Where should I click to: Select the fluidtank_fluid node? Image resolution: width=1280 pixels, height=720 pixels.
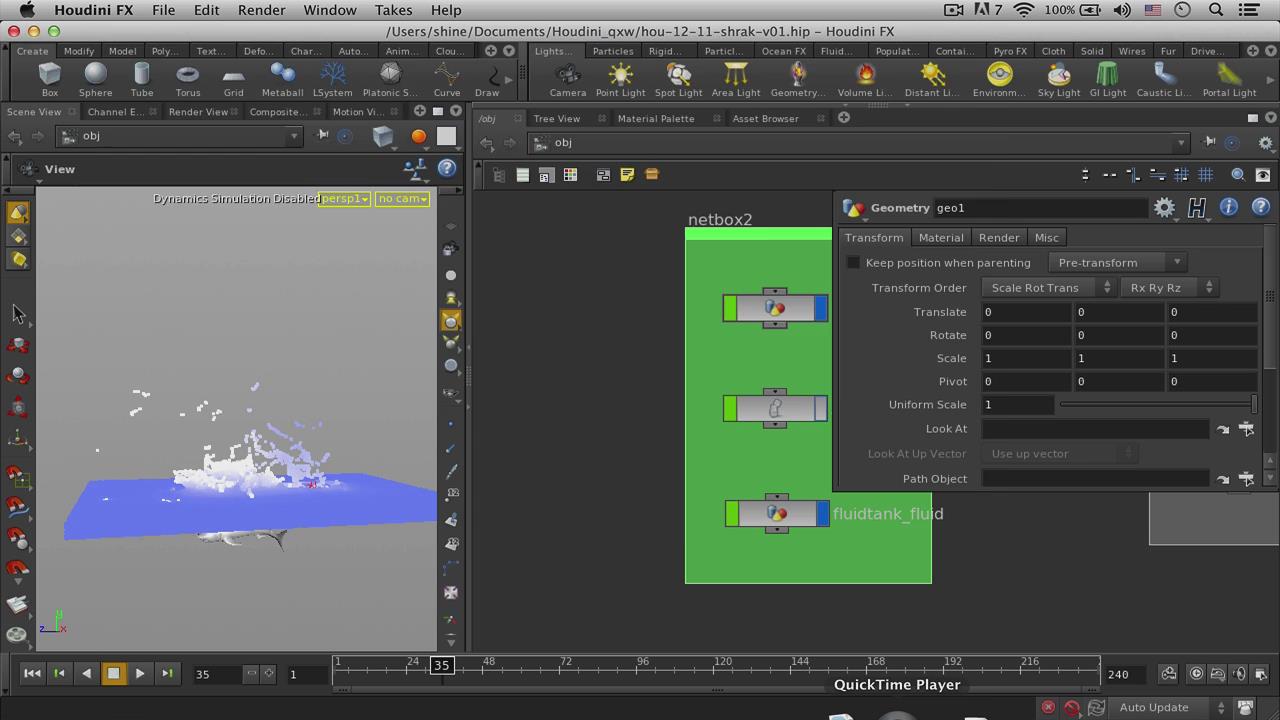click(776, 514)
